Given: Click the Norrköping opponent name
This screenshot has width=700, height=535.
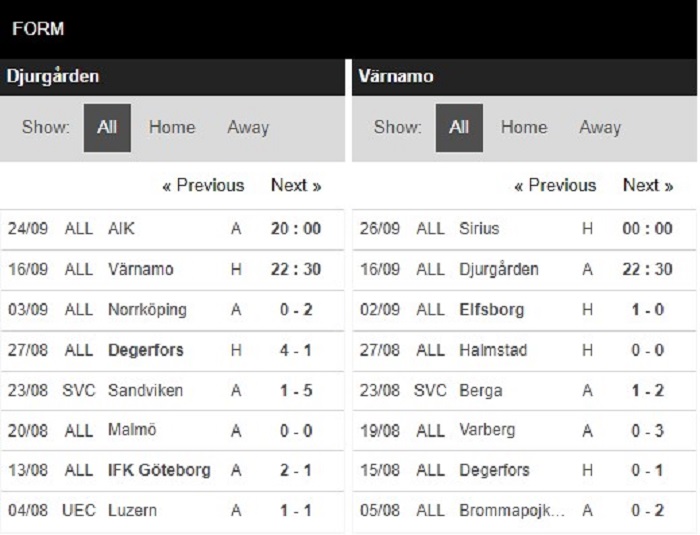Looking at the screenshot, I should [x=147, y=309].
